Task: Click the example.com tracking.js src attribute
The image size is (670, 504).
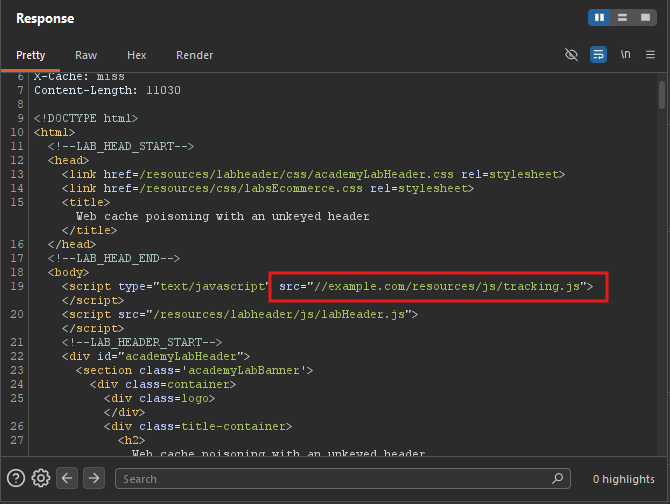Action: tap(436, 286)
